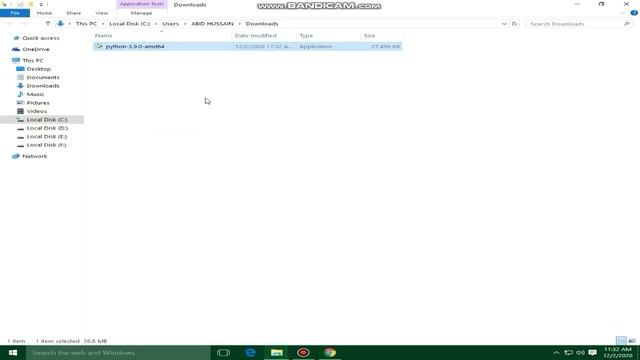Switch to large icons view button
Image resolution: width=640 pixels, height=360 pixels.
632,340
